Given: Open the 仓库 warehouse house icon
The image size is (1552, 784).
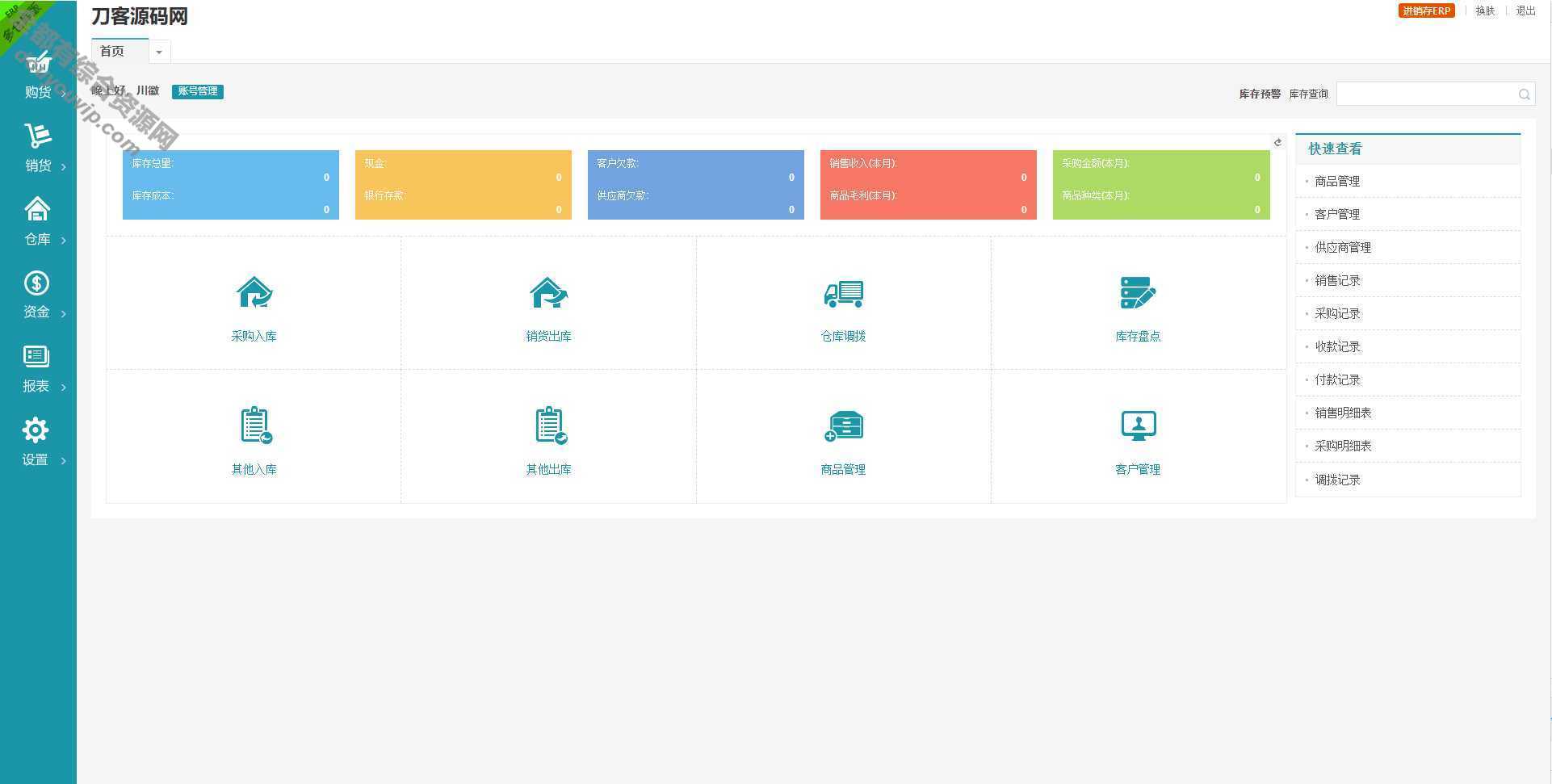Looking at the screenshot, I should click(x=37, y=209).
